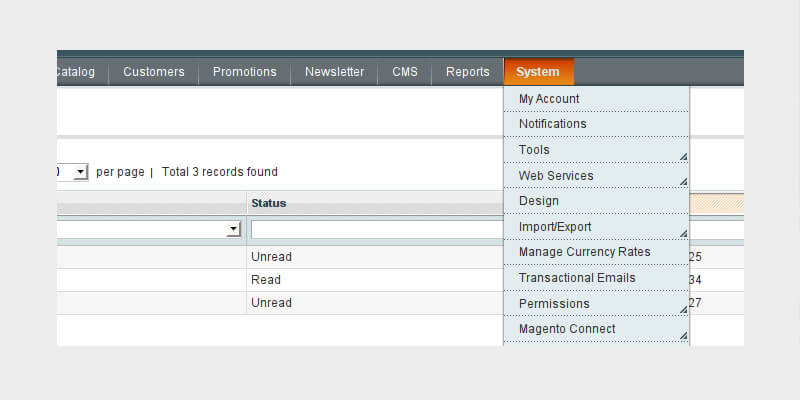This screenshot has width=800, height=400.
Task: Open Transactional Emails
Action: pyautogui.click(x=577, y=278)
